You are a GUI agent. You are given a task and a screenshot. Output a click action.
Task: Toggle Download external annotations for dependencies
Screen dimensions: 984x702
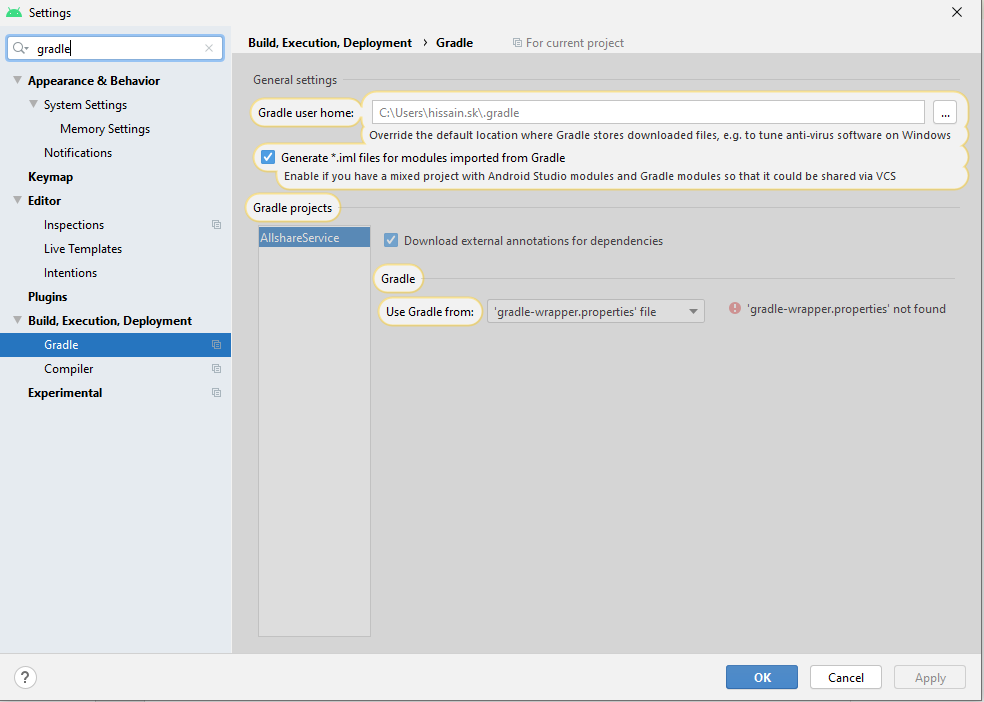click(x=391, y=240)
